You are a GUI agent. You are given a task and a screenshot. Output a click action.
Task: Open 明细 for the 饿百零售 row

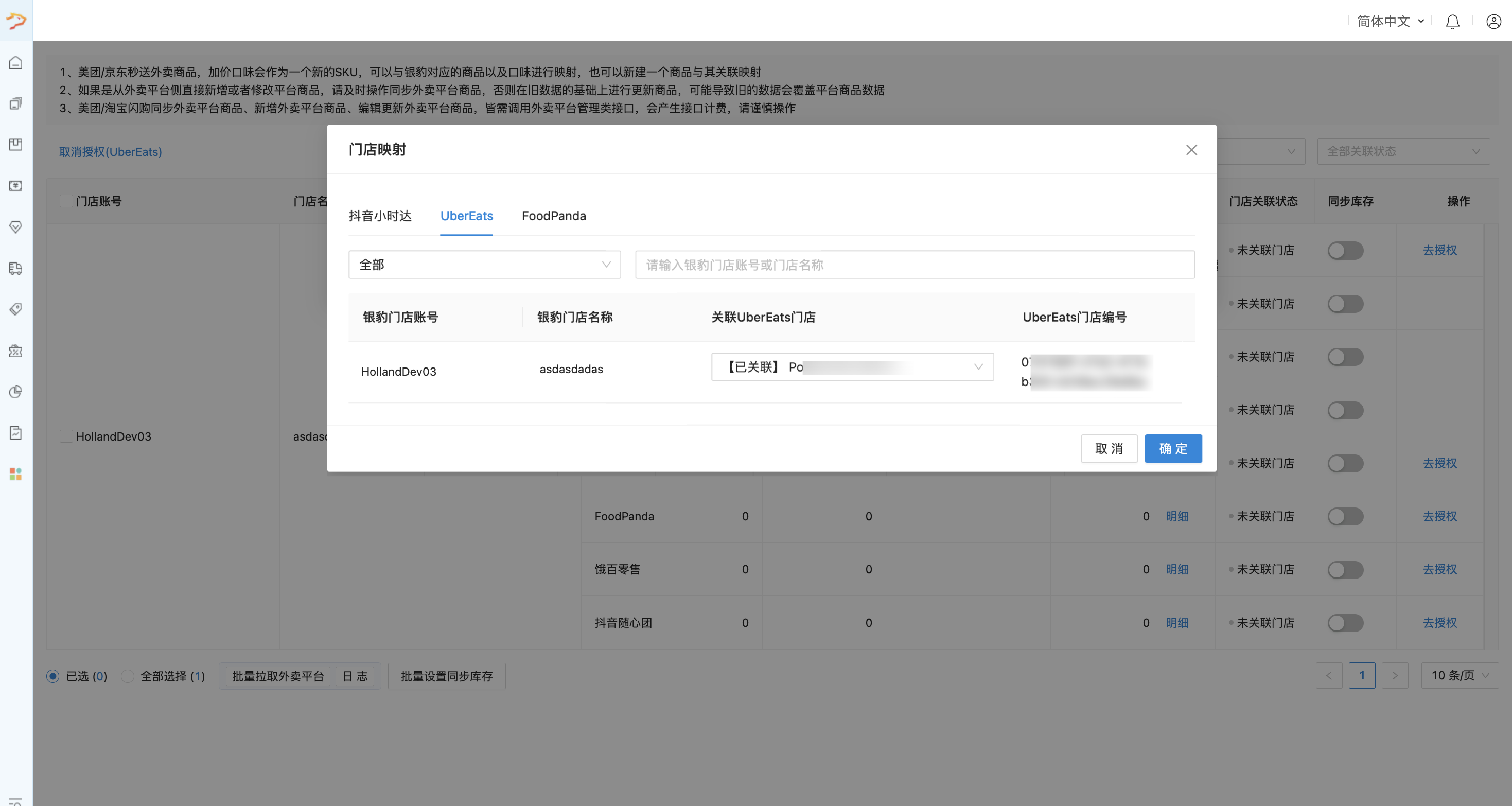(1177, 569)
